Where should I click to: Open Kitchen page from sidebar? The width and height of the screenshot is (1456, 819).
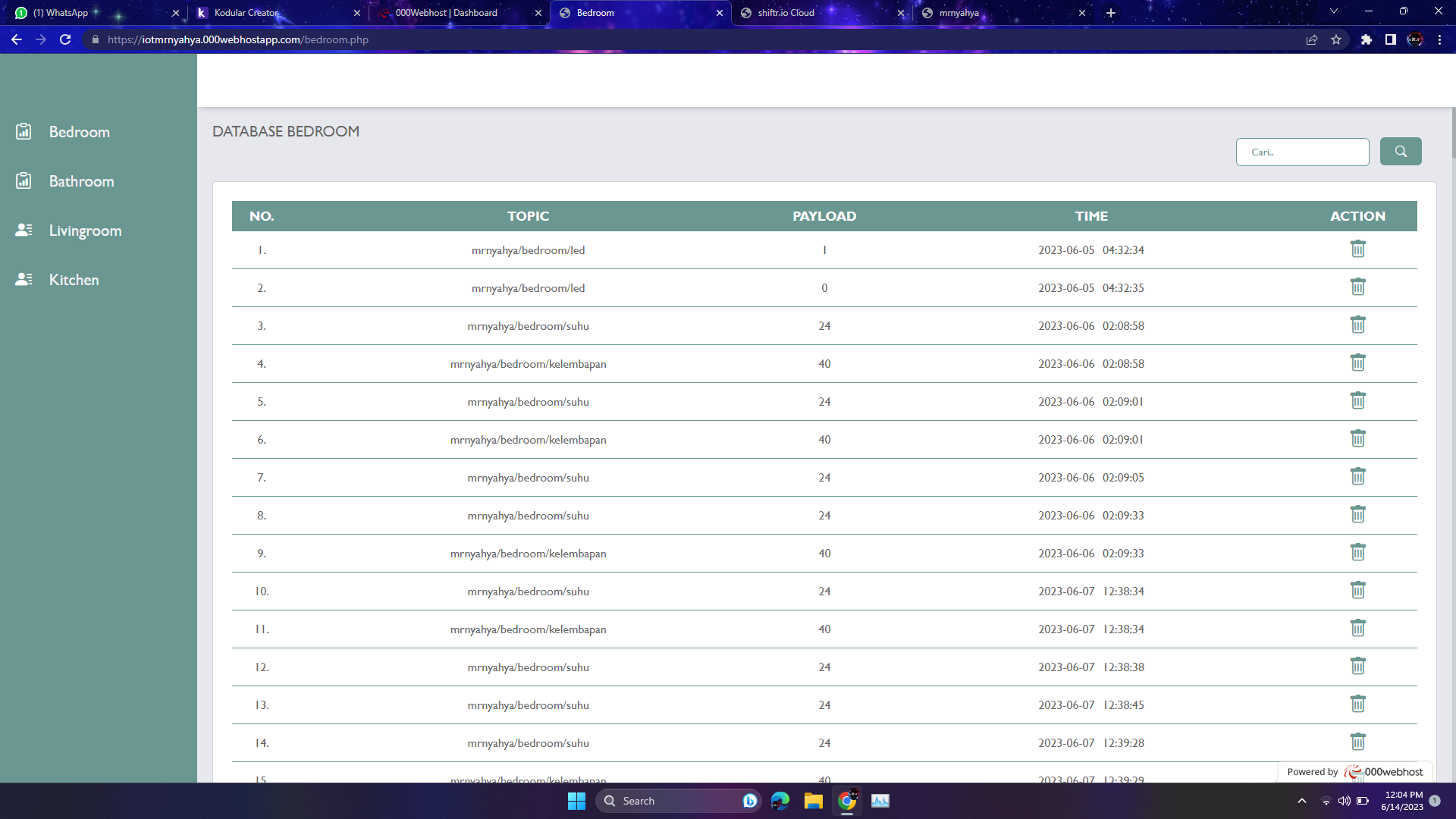point(74,280)
